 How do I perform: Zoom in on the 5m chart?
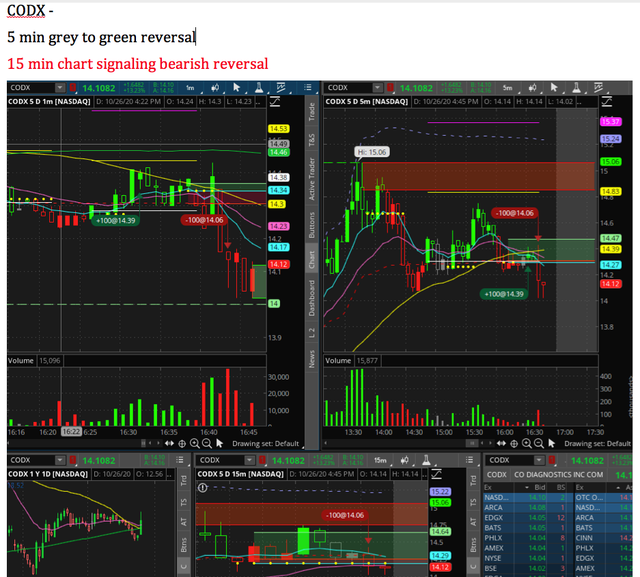click(x=527, y=444)
